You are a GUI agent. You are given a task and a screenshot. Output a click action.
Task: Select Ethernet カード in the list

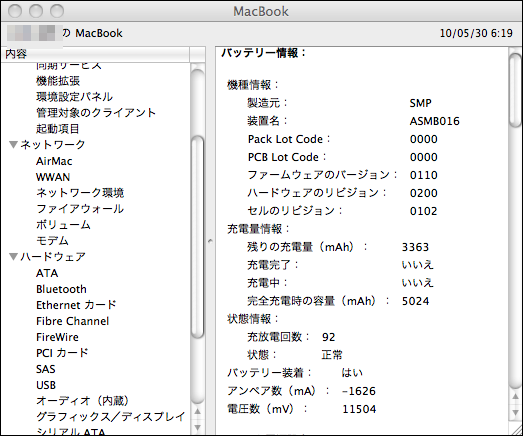76,305
